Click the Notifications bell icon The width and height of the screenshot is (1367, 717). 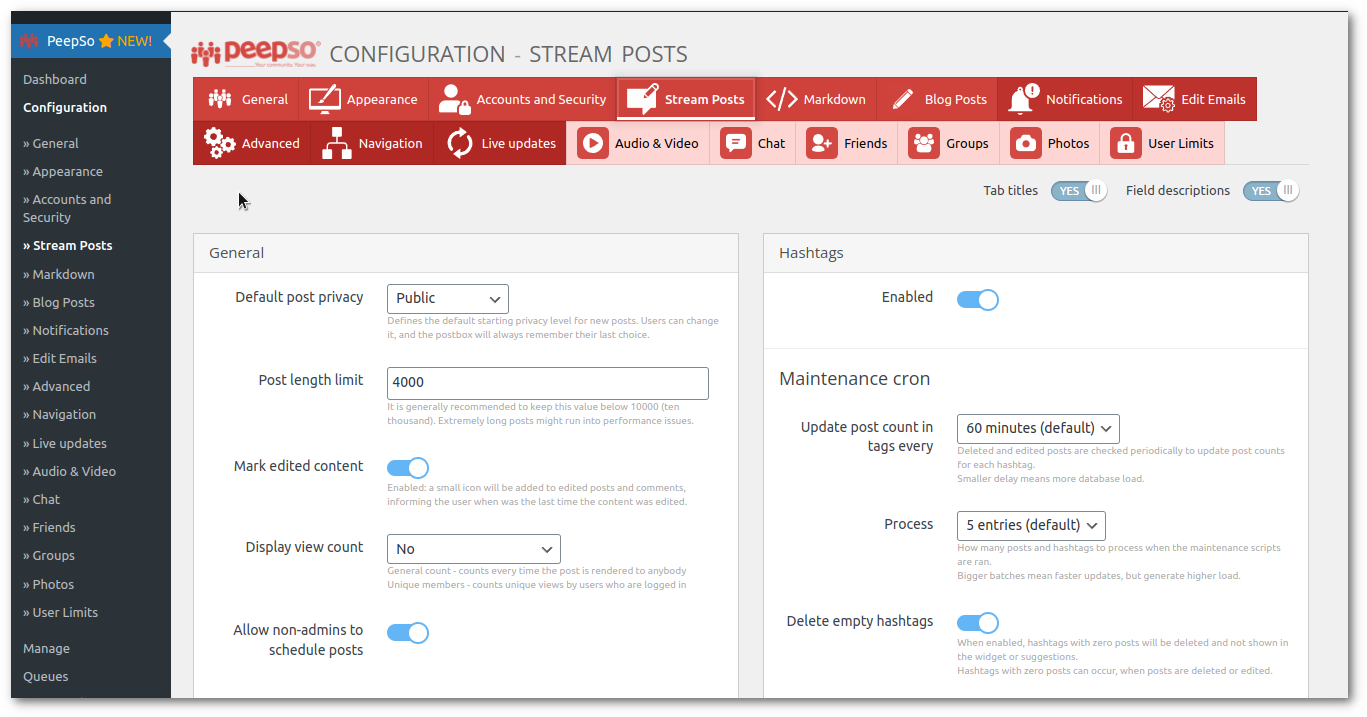click(1022, 99)
